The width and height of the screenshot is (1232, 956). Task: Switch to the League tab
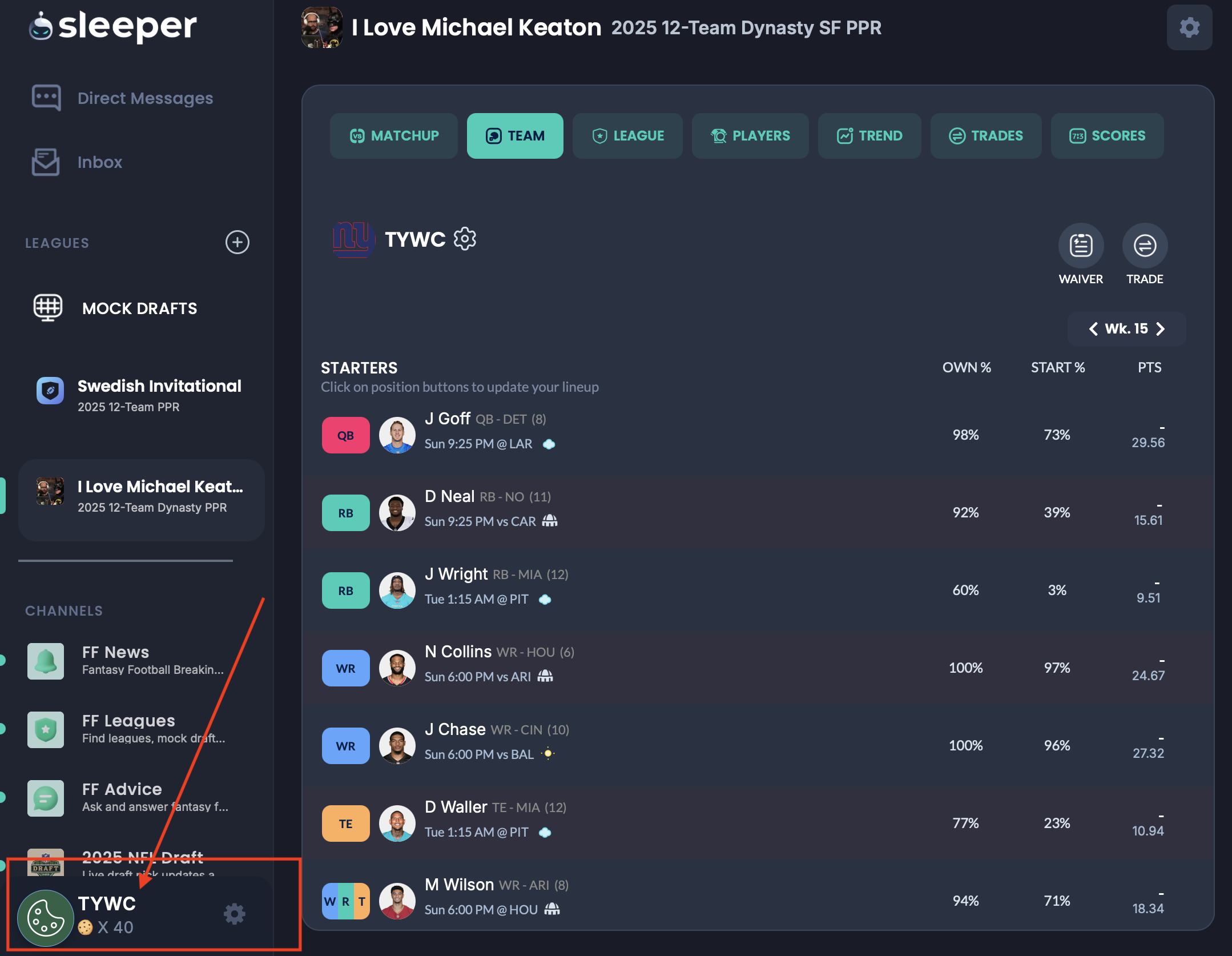pyautogui.click(x=627, y=136)
